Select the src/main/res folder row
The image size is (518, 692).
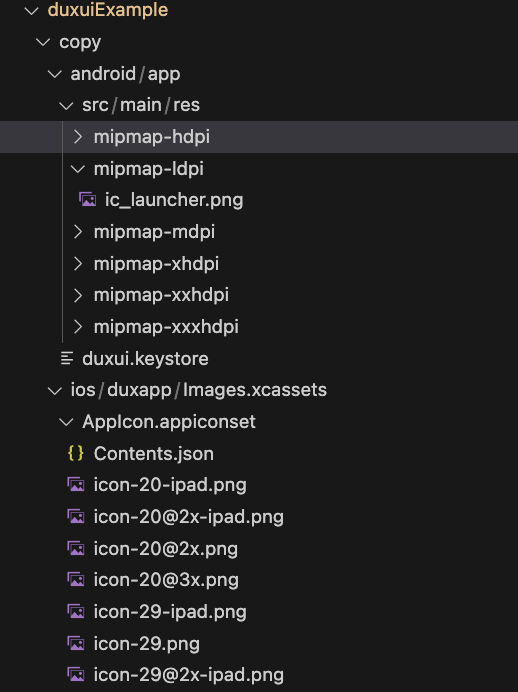point(259,105)
